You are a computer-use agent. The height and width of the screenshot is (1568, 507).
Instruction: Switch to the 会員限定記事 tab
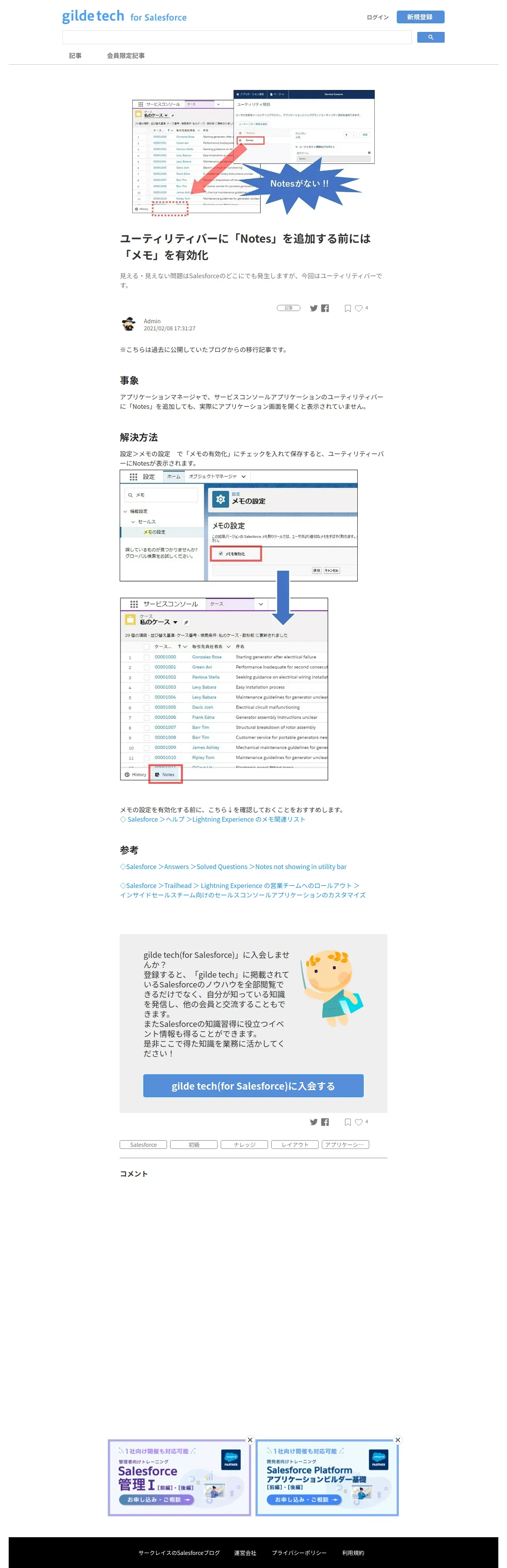(x=126, y=55)
